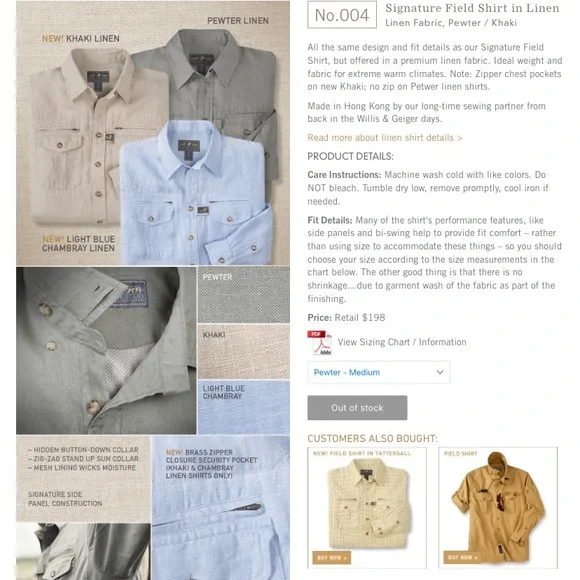Screen dimensions: 580x580
Task: Select the Pewter fabric swatch
Action: (x=244, y=295)
